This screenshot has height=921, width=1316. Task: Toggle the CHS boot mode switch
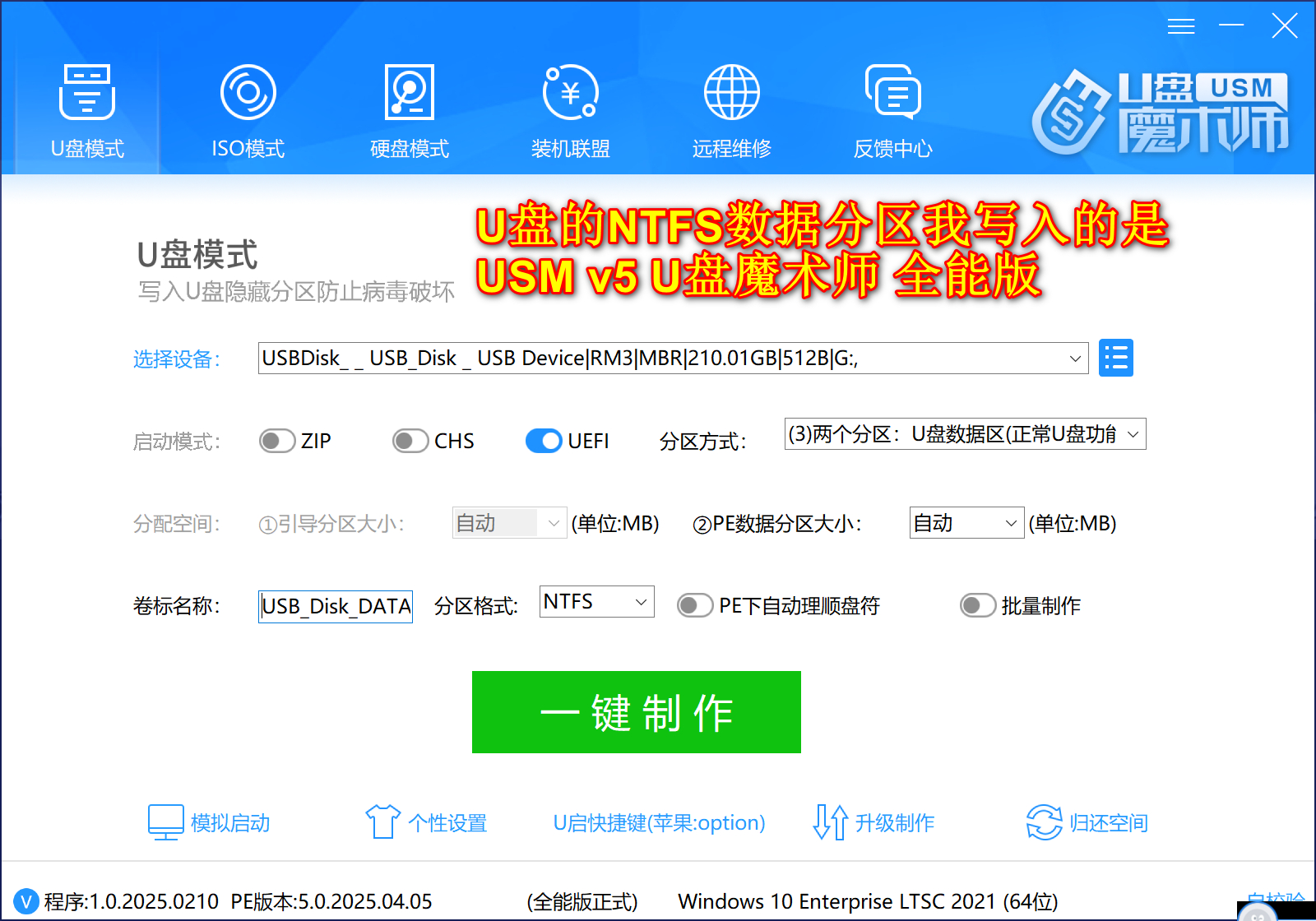click(410, 441)
